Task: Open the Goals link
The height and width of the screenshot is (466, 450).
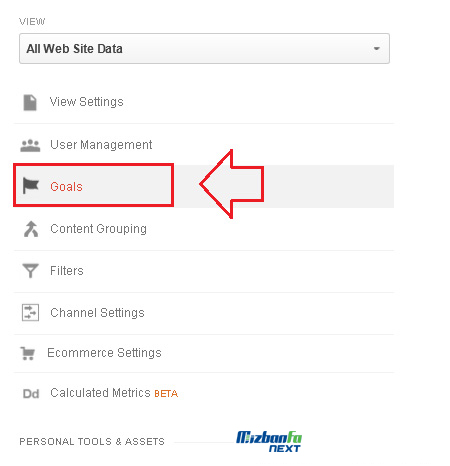Action: (66, 187)
